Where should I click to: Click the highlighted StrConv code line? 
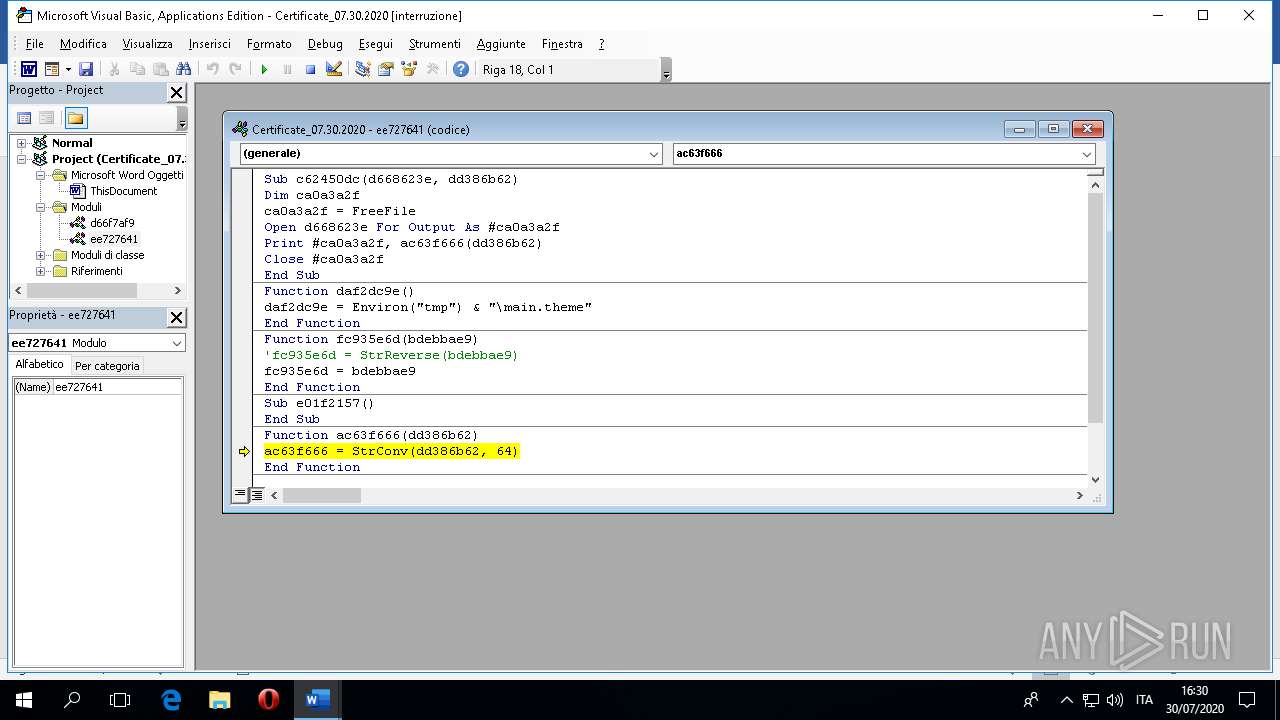(x=391, y=451)
